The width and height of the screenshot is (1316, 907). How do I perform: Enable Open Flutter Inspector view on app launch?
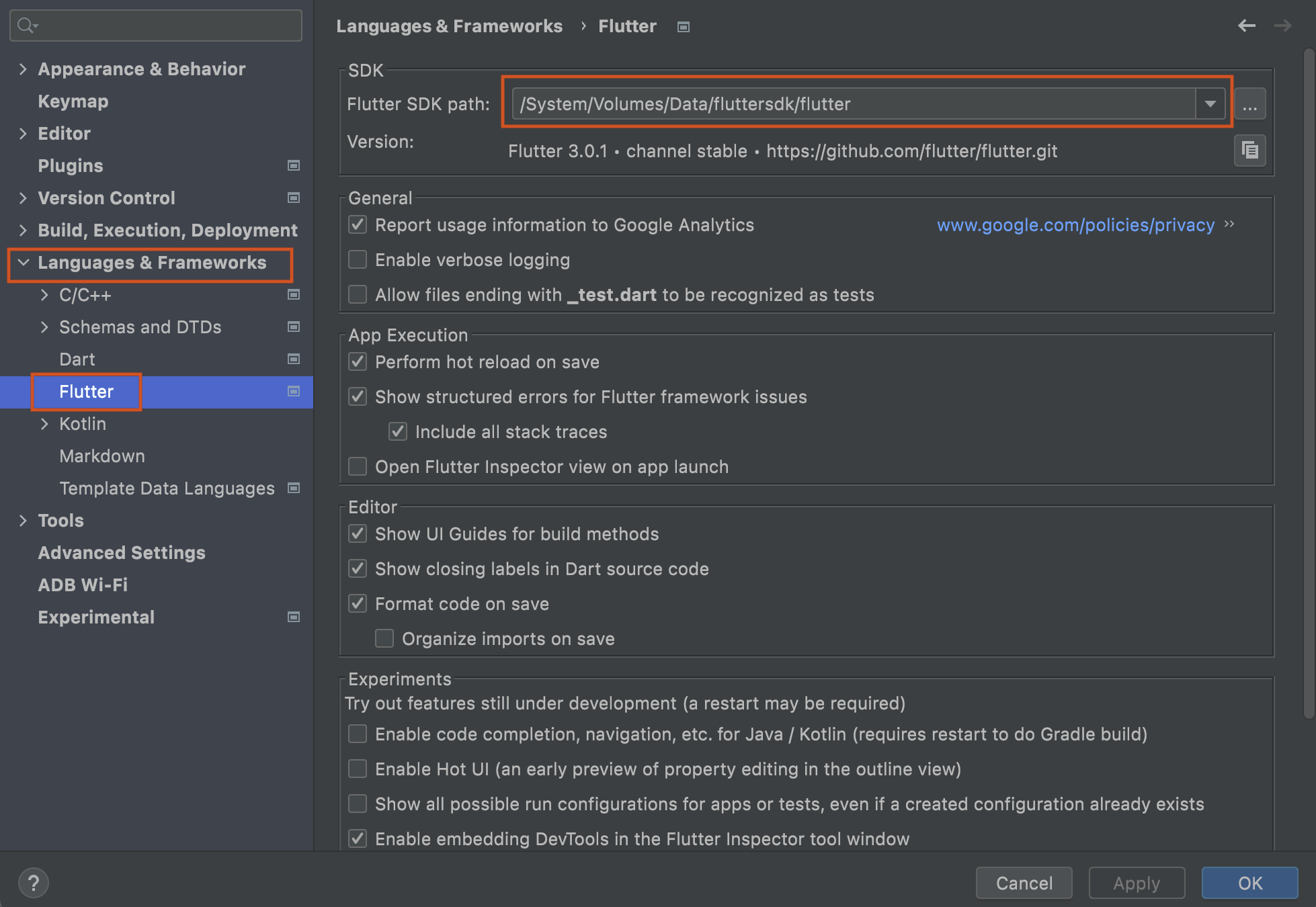pyautogui.click(x=358, y=466)
